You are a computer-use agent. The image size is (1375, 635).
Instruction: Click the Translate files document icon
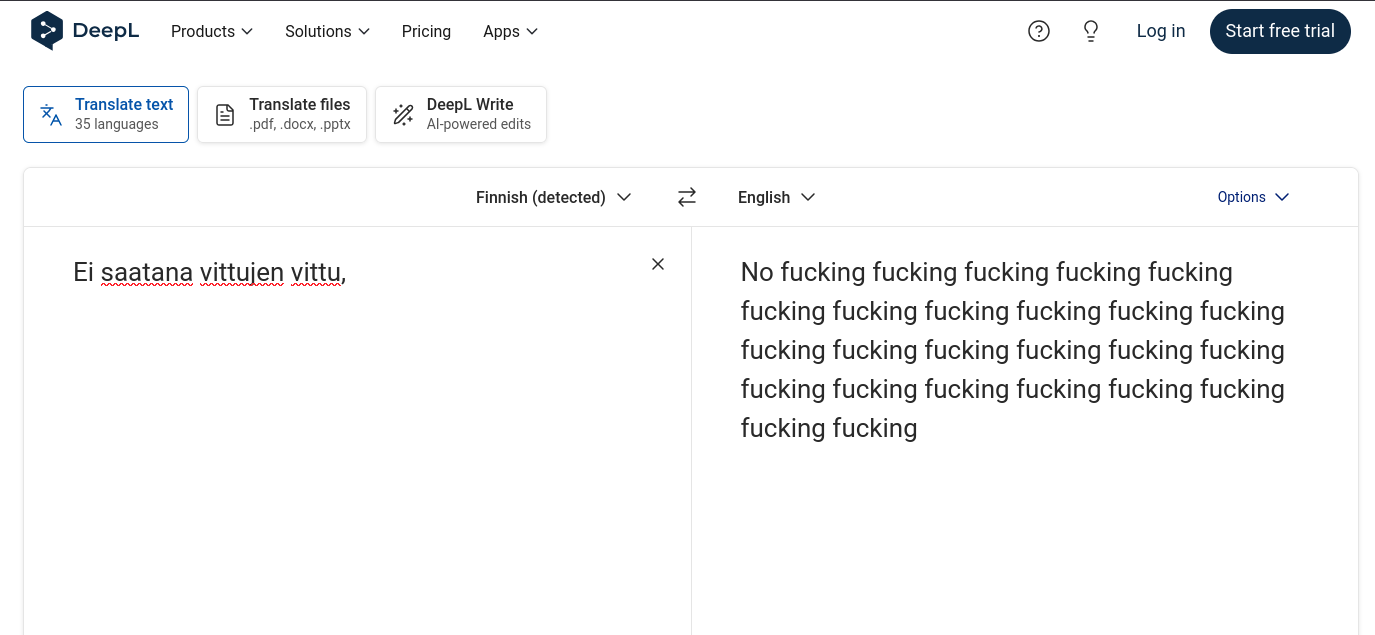[x=226, y=115]
